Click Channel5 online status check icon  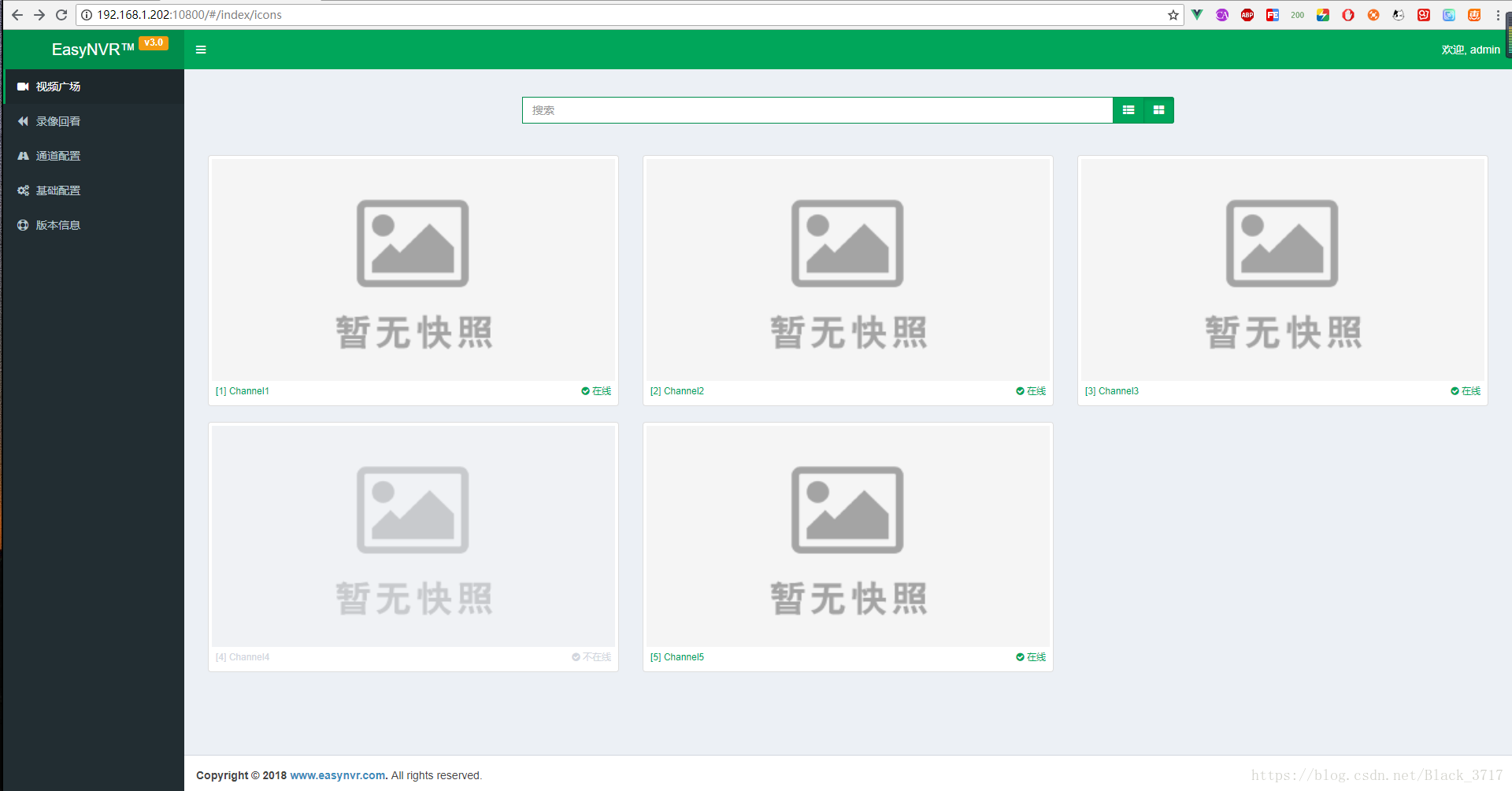click(1020, 657)
